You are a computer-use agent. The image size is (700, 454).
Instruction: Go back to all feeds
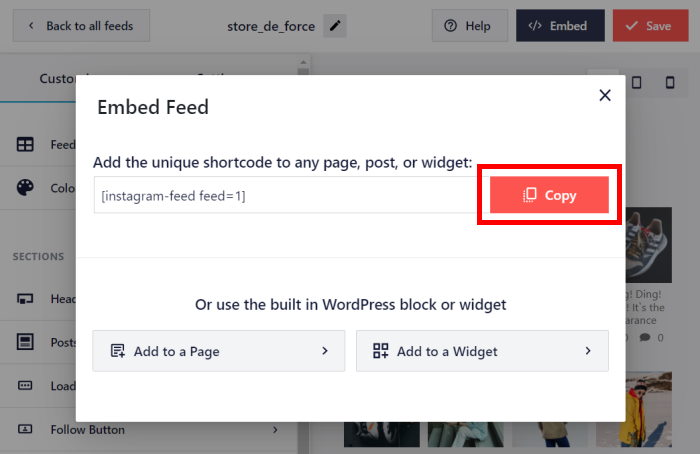pyautogui.click(x=82, y=26)
